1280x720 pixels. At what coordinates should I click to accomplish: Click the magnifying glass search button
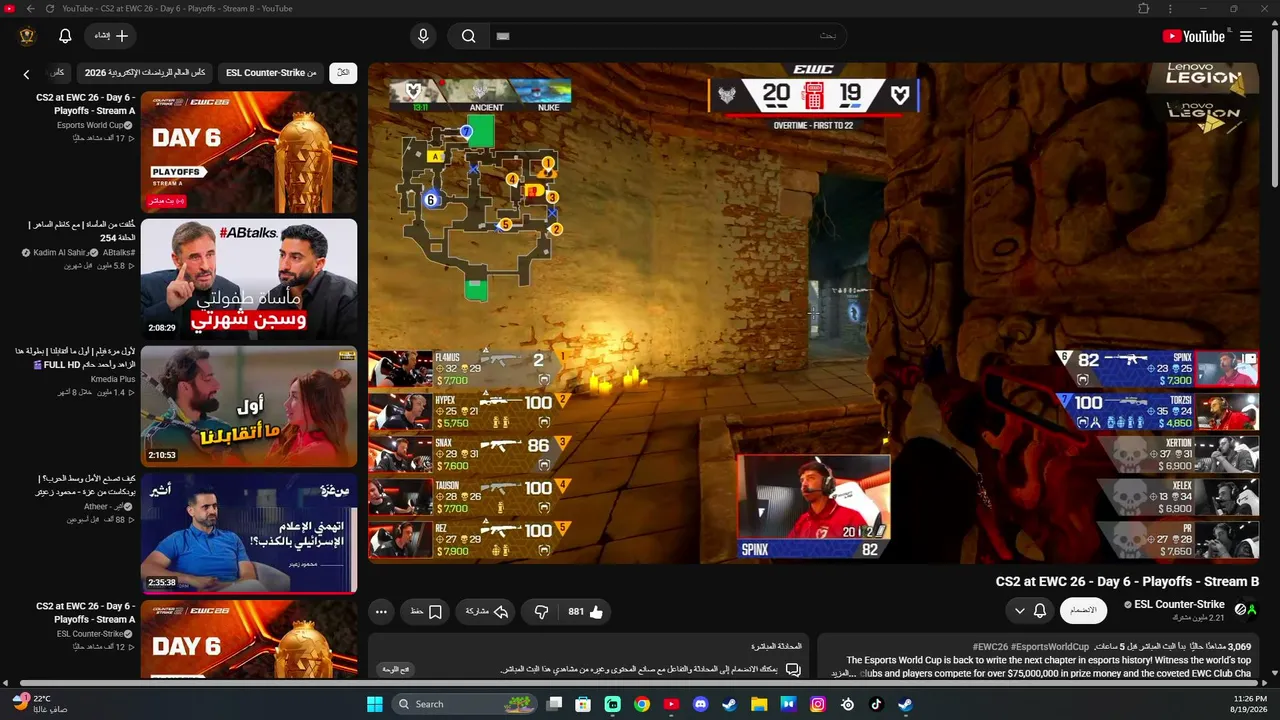(468, 36)
